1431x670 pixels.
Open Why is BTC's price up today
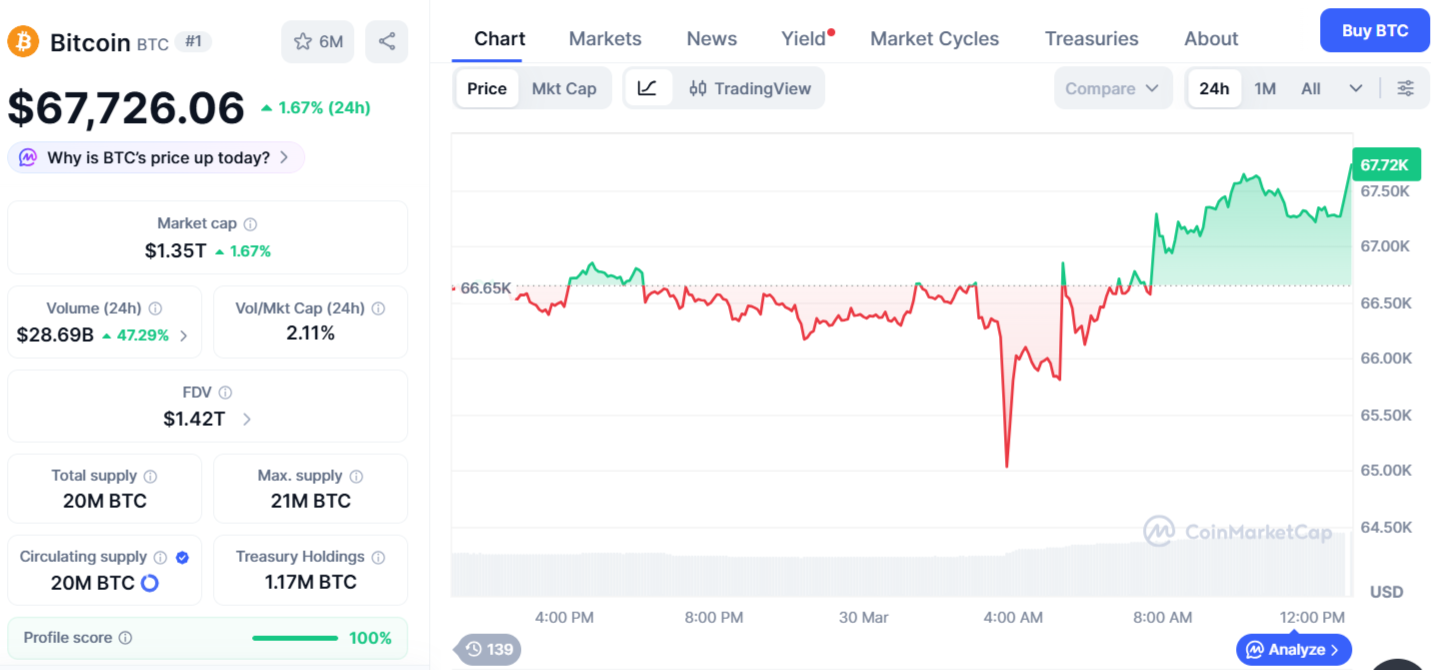click(x=155, y=157)
